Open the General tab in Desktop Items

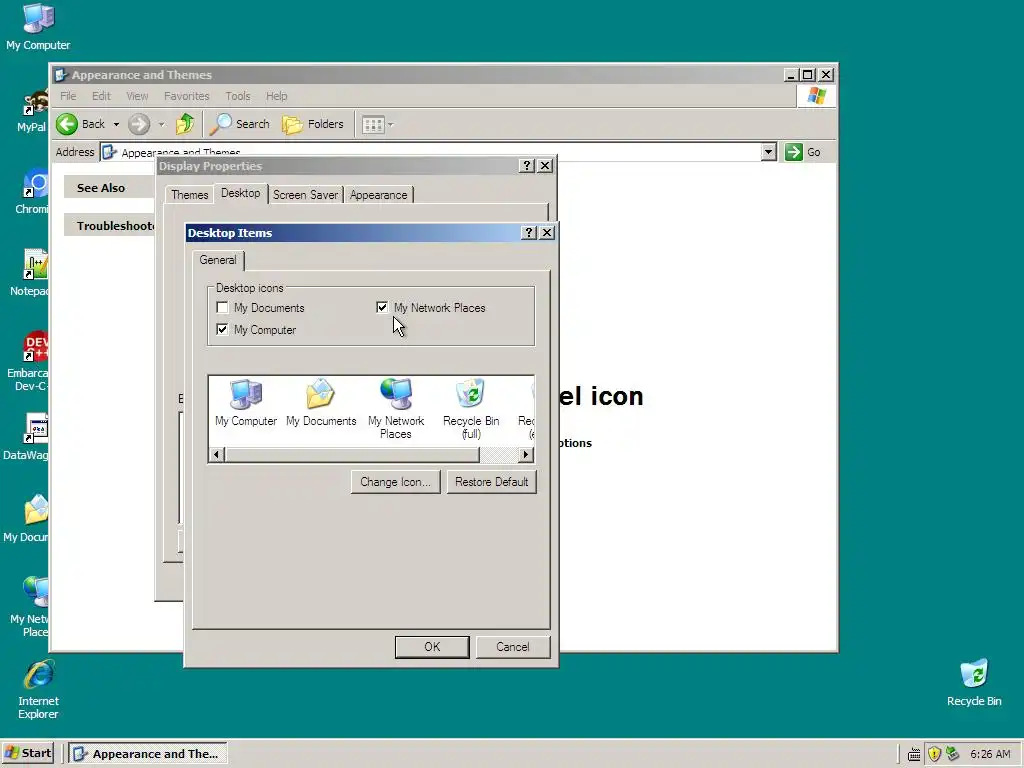[x=218, y=260]
